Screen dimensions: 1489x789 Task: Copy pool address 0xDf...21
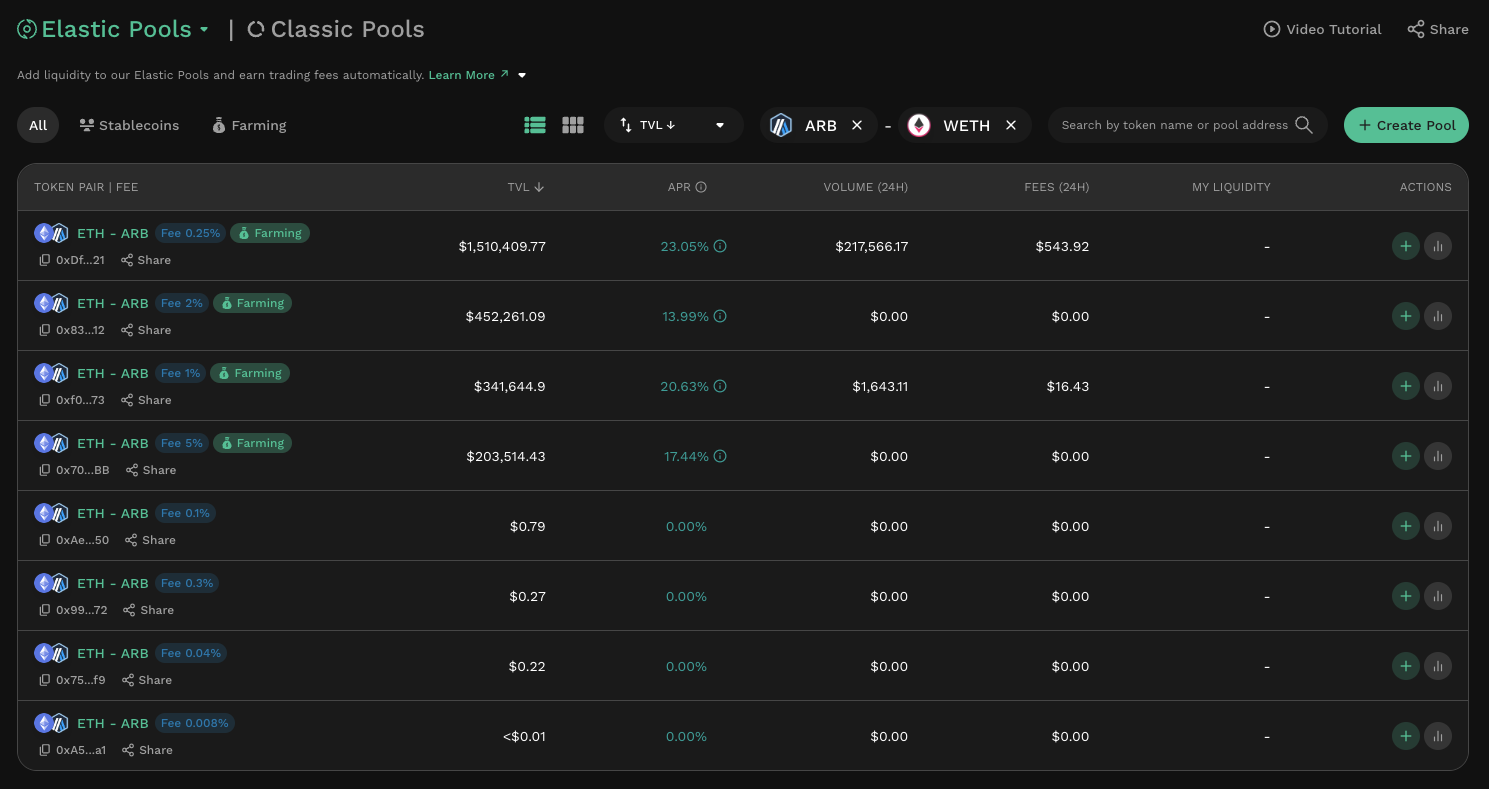(44, 260)
